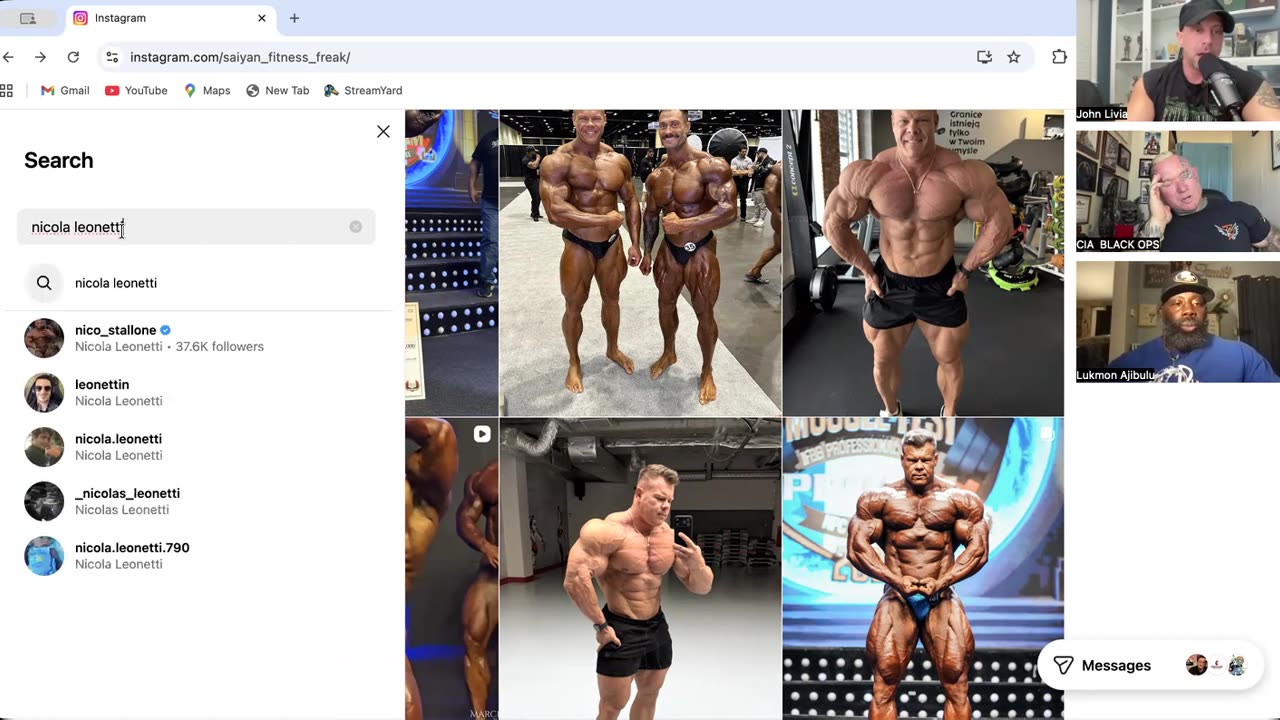Click the nico_stallone profile avatar
The image size is (1280, 720).
44,338
